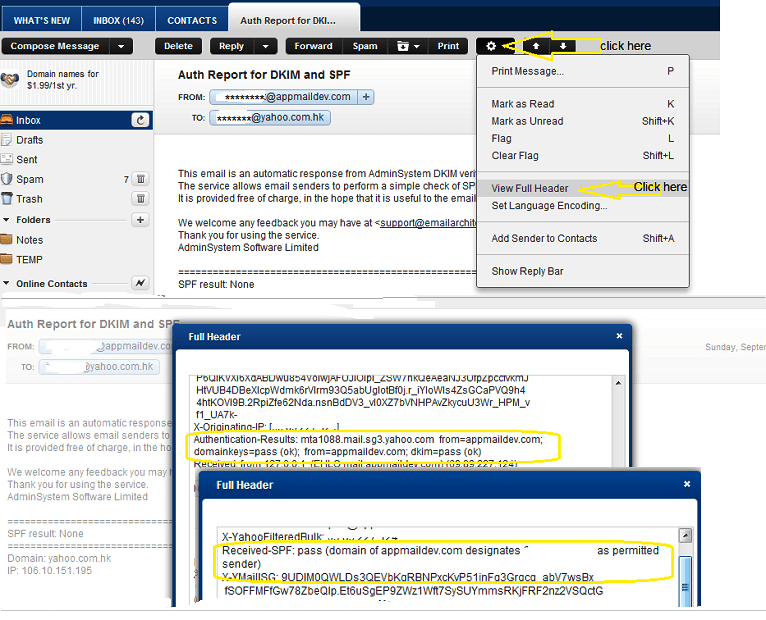This screenshot has height=620, width=766.
Task: Click the handshake ad icon
Action: 10,79
